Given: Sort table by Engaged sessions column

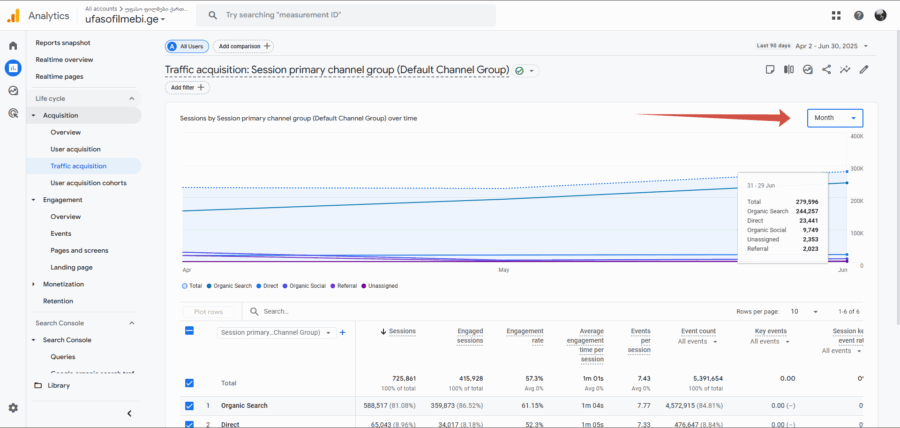Looking at the screenshot, I should 470,336.
